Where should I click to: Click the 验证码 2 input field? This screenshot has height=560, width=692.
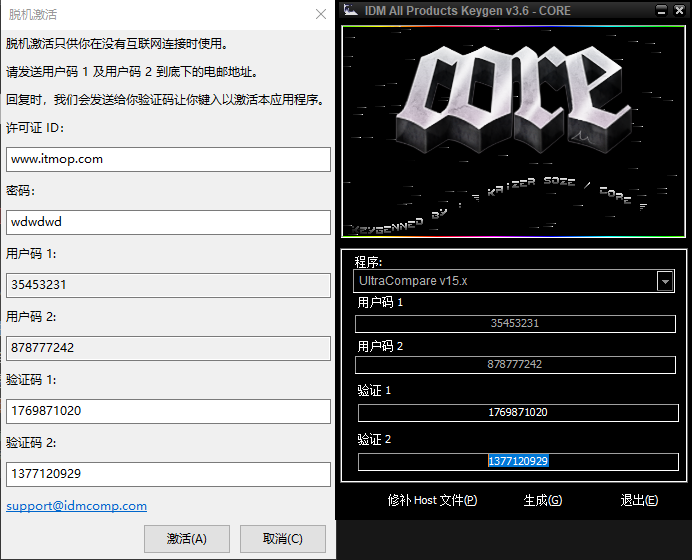[168, 474]
